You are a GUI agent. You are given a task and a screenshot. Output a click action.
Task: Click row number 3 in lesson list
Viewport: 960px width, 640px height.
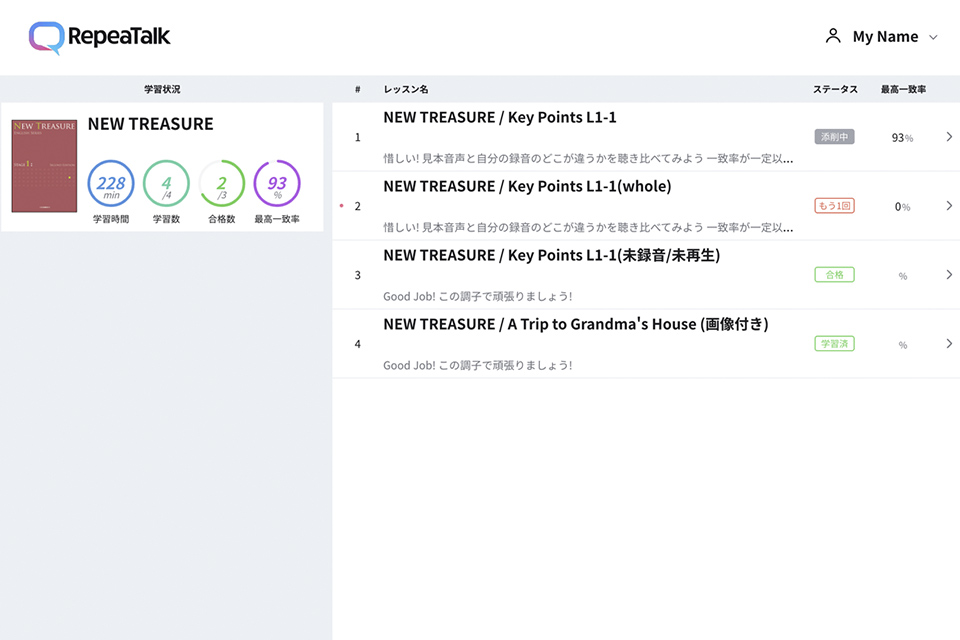point(358,275)
